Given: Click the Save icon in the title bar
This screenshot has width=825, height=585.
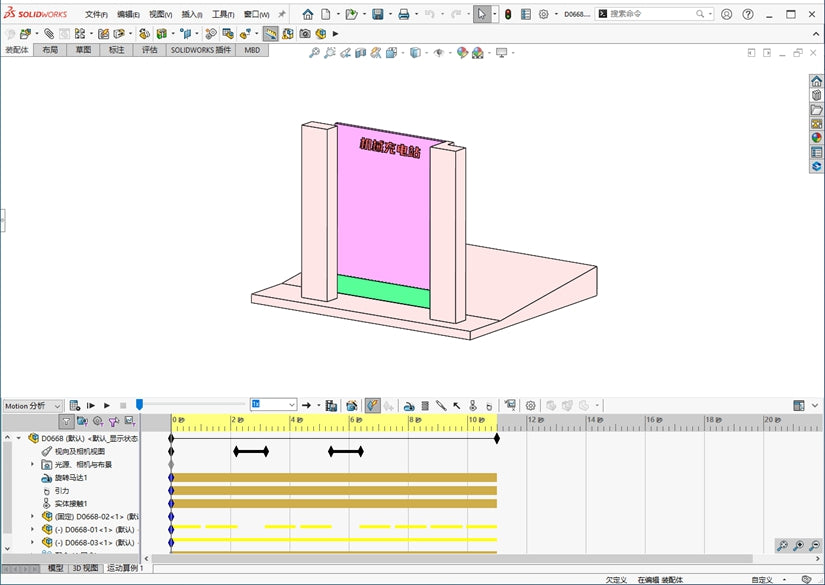Looking at the screenshot, I should [x=378, y=14].
